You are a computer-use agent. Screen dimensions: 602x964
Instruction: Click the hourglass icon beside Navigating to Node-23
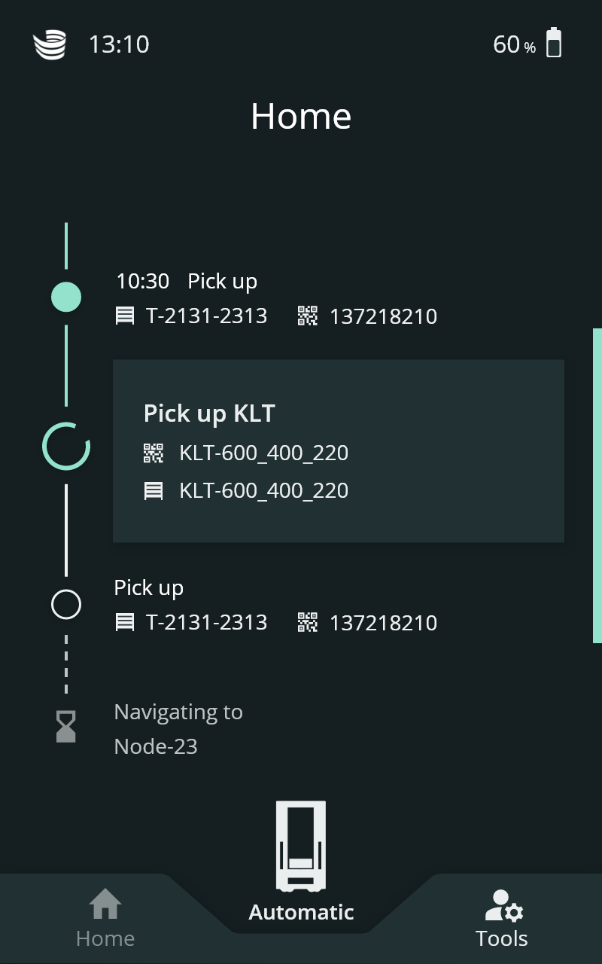point(66,728)
